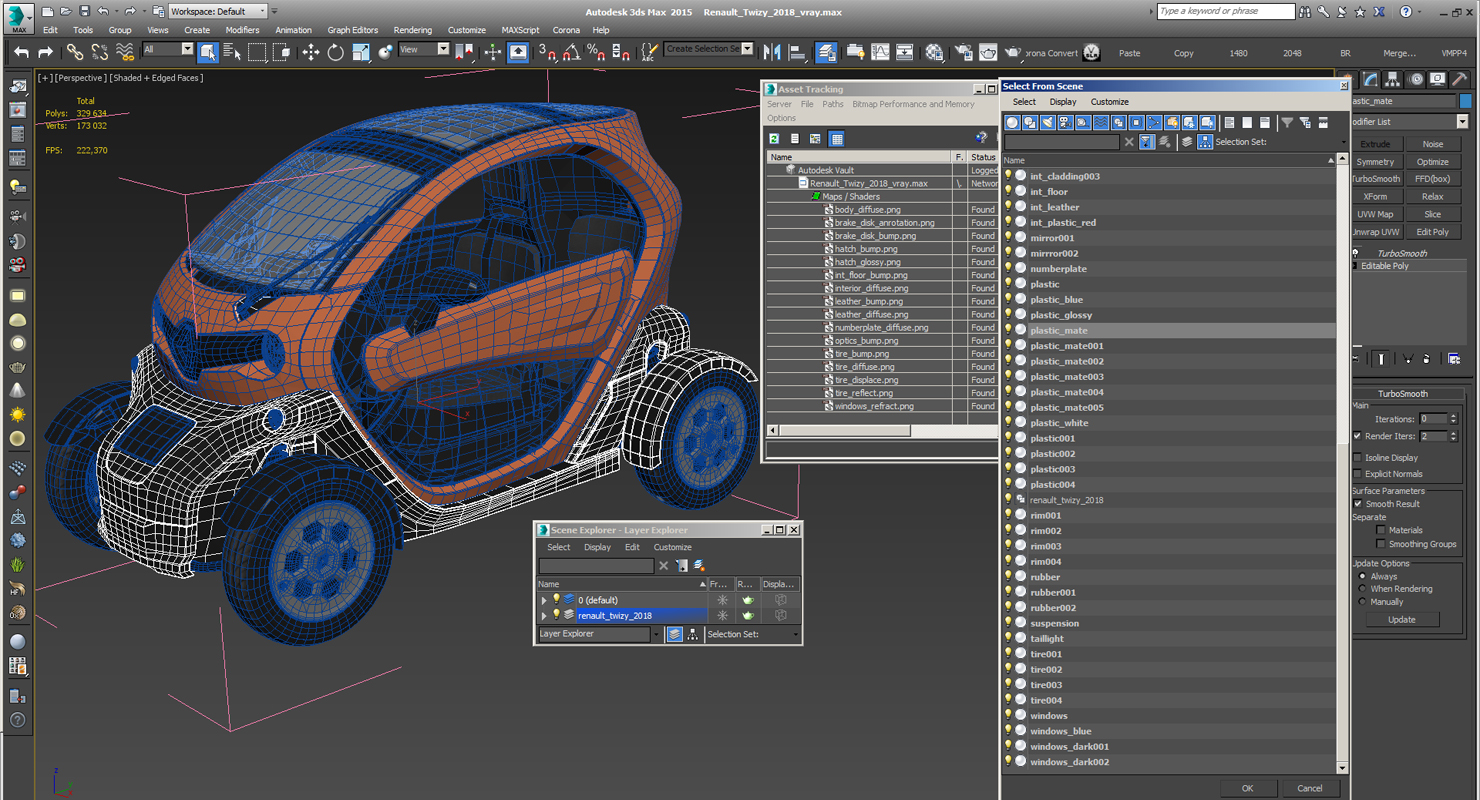
Task: Open the Material Editor icon
Action: [934, 52]
